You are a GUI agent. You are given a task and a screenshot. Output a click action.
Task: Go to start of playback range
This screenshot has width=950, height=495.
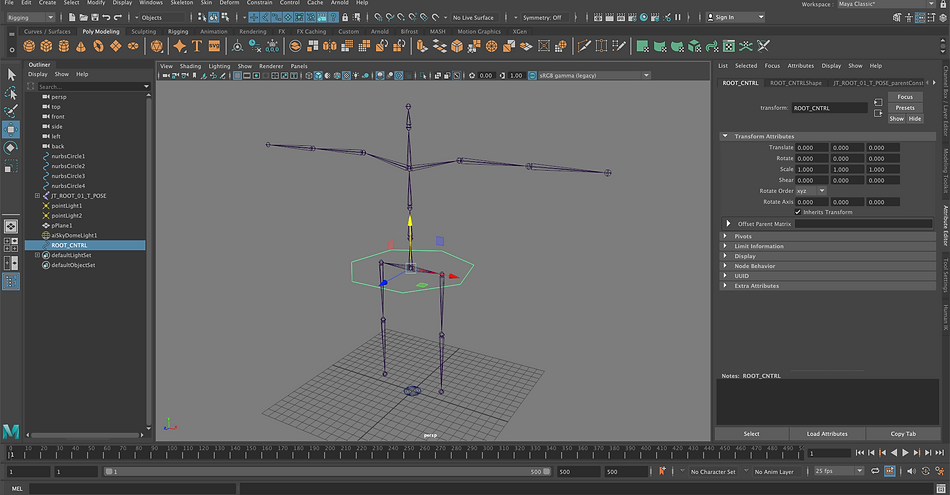[x=860, y=453]
